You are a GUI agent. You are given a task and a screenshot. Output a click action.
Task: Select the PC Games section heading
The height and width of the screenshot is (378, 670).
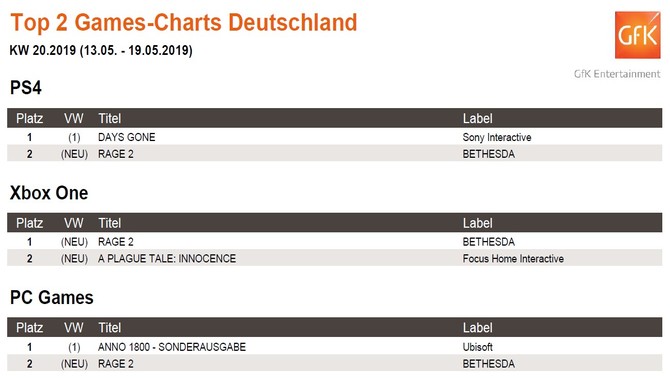point(51,298)
